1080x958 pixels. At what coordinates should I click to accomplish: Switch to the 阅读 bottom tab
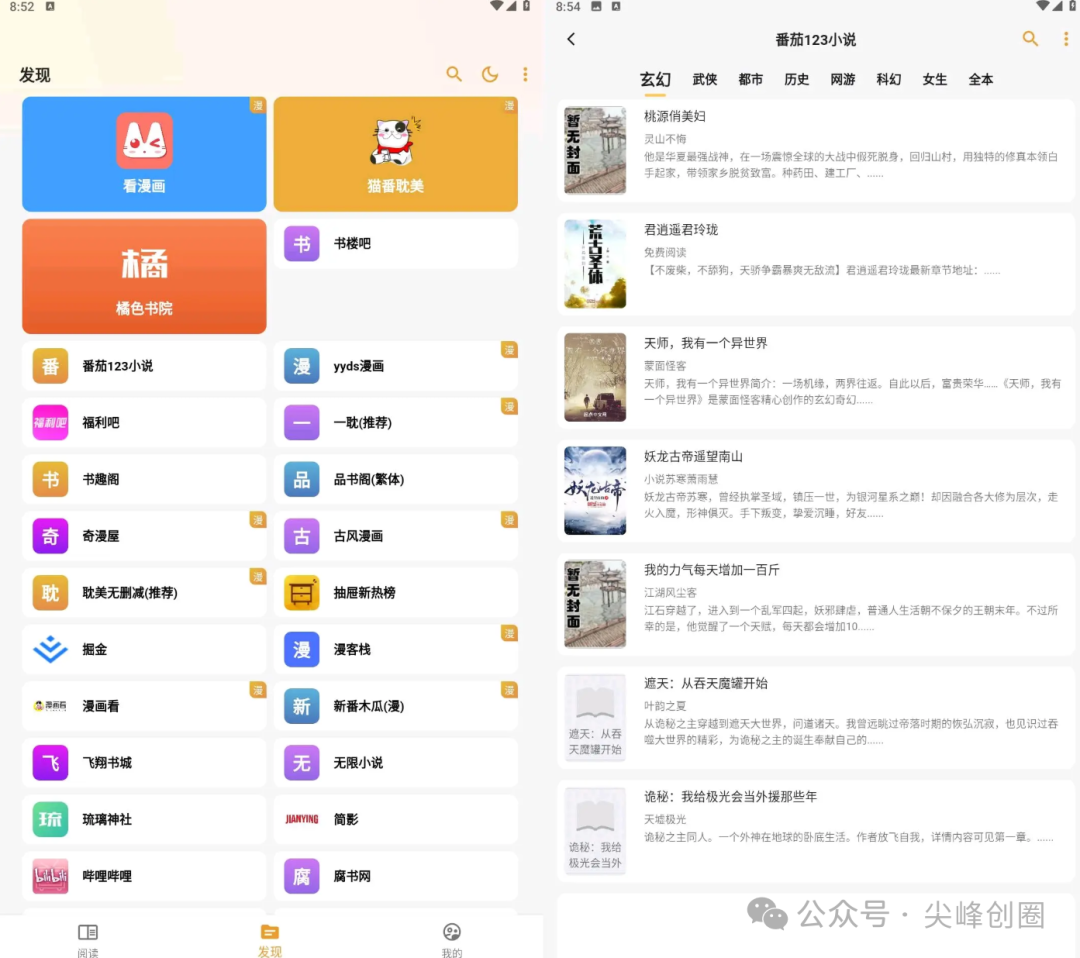[x=88, y=940]
